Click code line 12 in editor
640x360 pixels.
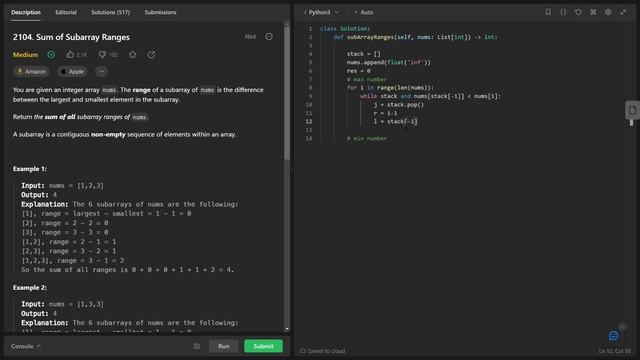(x=395, y=121)
